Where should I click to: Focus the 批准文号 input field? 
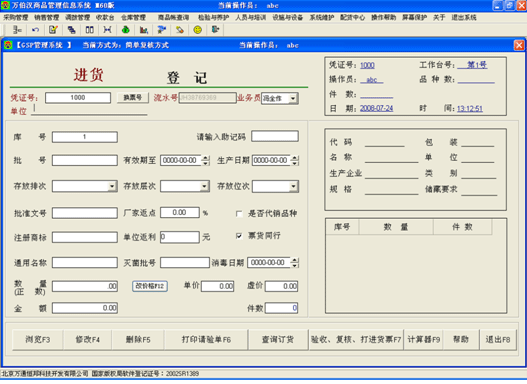[x=85, y=213]
